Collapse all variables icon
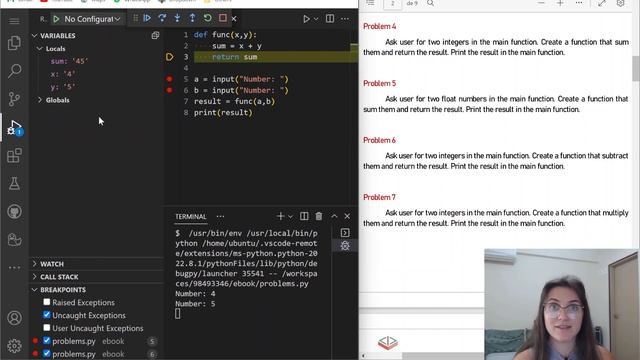 (155, 36)
